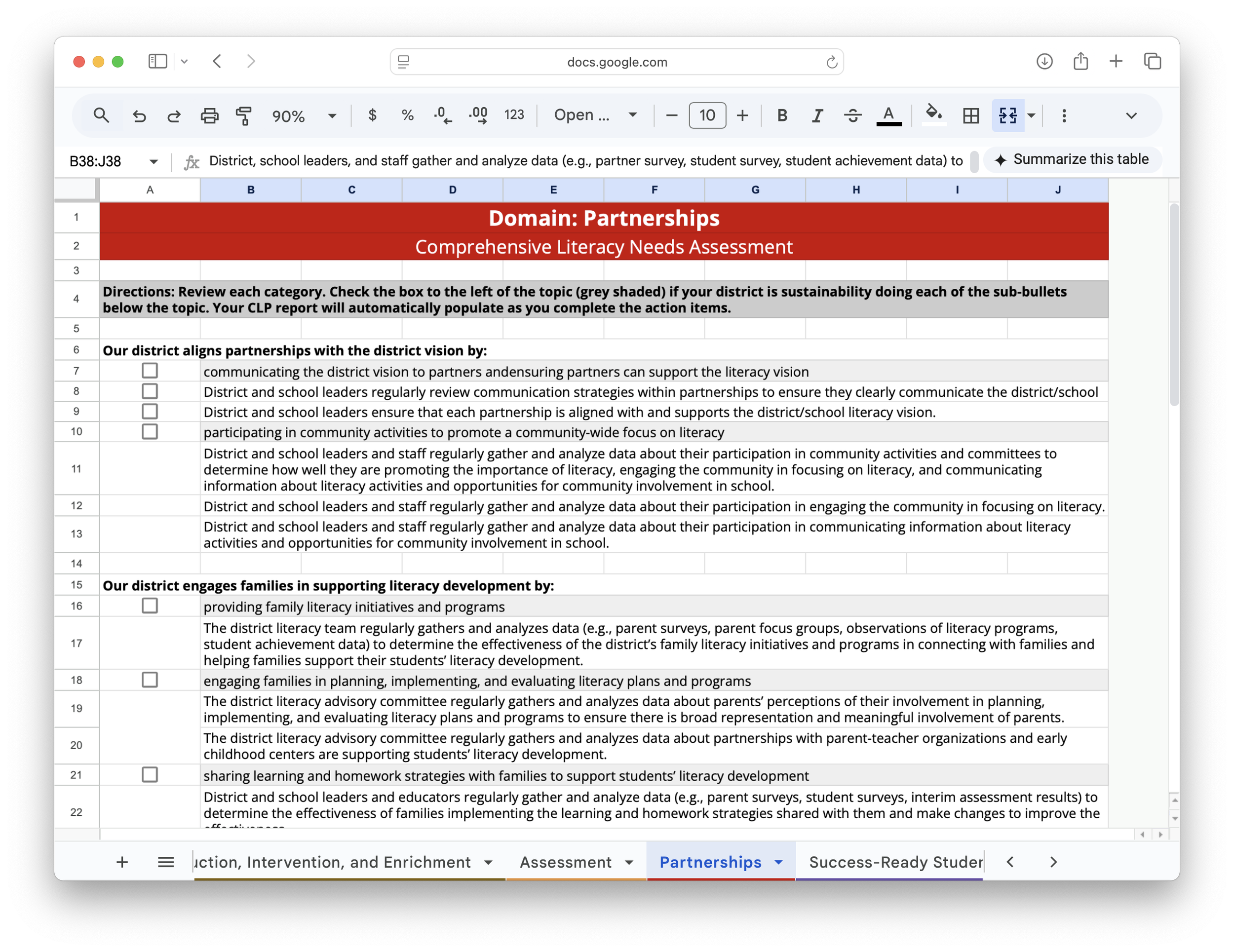Click the font size input field

click(707, 116)
